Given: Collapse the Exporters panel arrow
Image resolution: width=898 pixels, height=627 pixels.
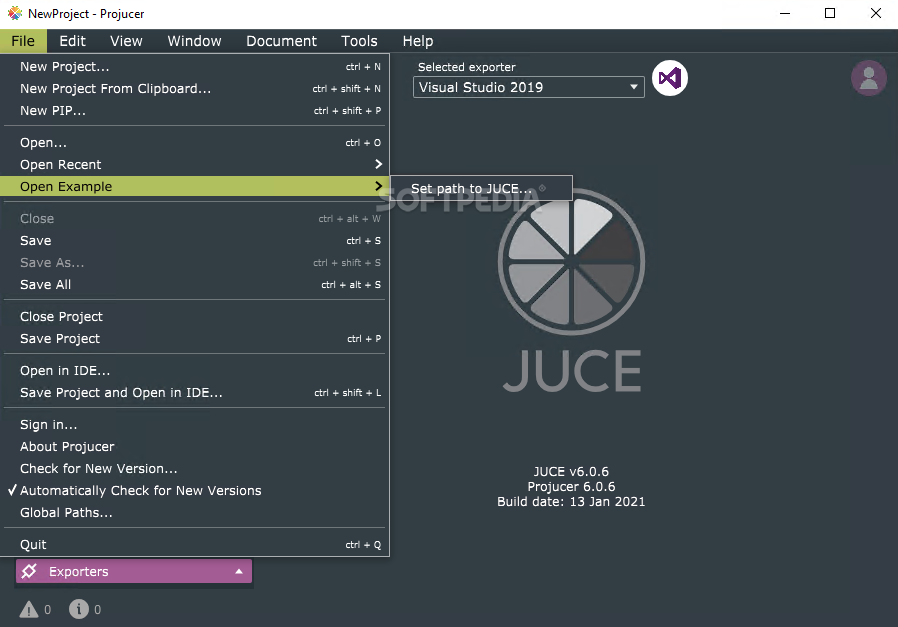Looking at the screenshot, I should tap(239, 571).
